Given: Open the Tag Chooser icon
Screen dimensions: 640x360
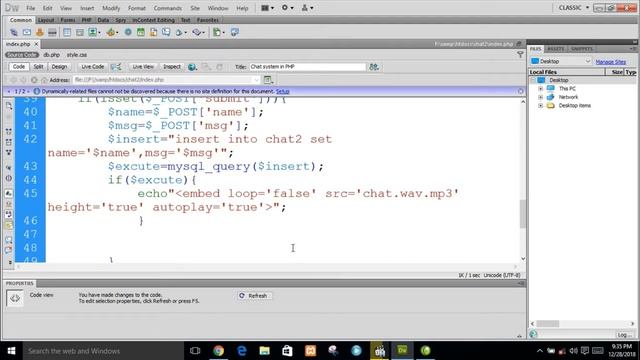Looking at the screenshot, I should 235,32.
